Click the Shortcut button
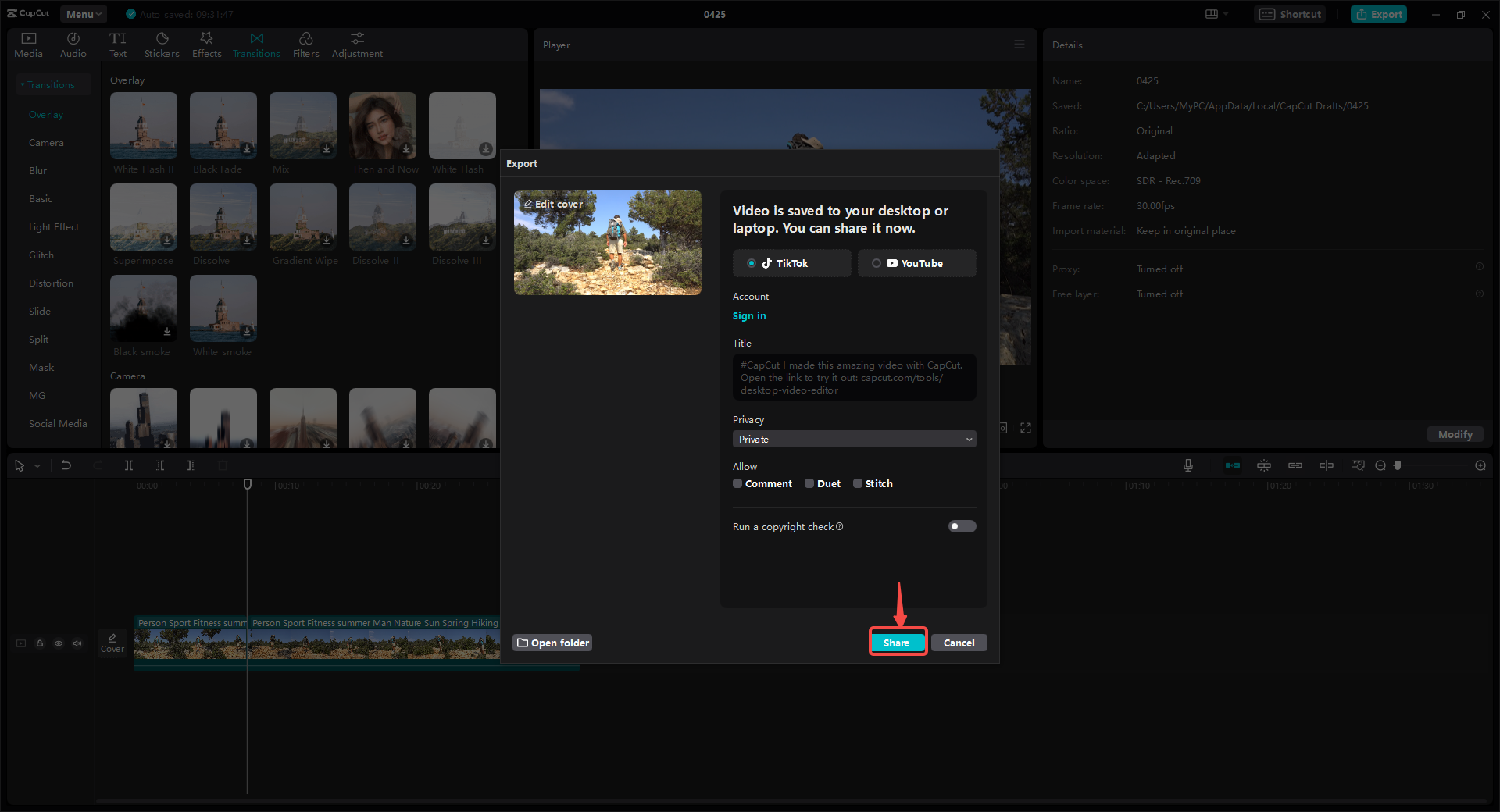 click(1290, 14)
